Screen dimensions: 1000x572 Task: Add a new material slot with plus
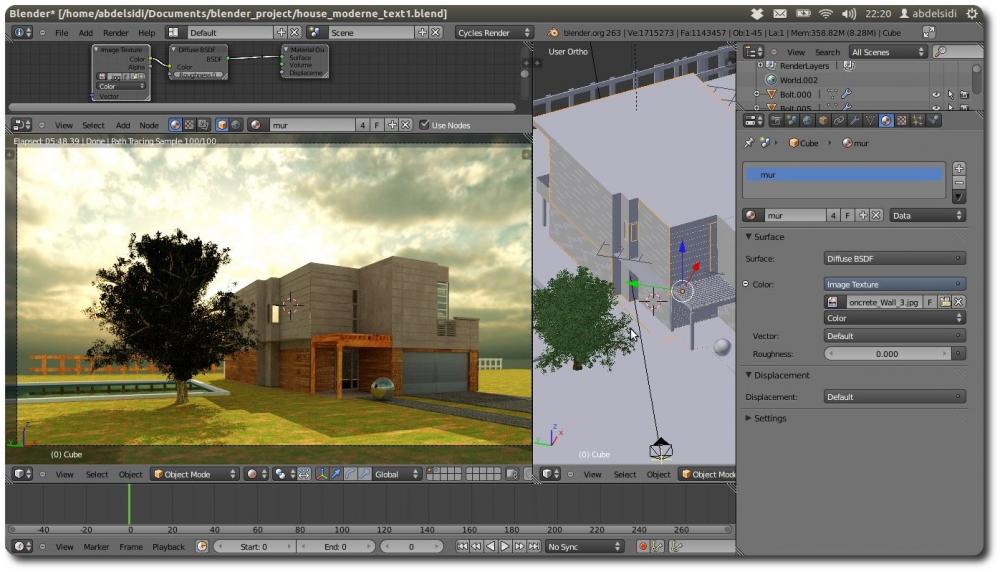[960, 168]
